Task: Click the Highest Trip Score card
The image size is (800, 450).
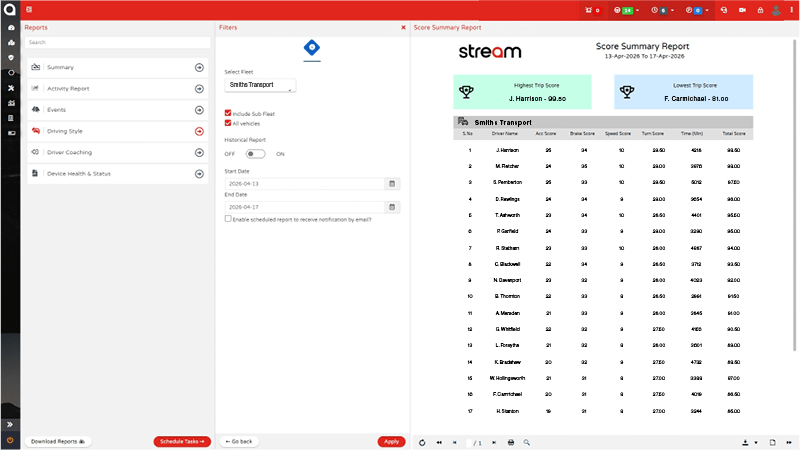Action: [x=522, y=92]
